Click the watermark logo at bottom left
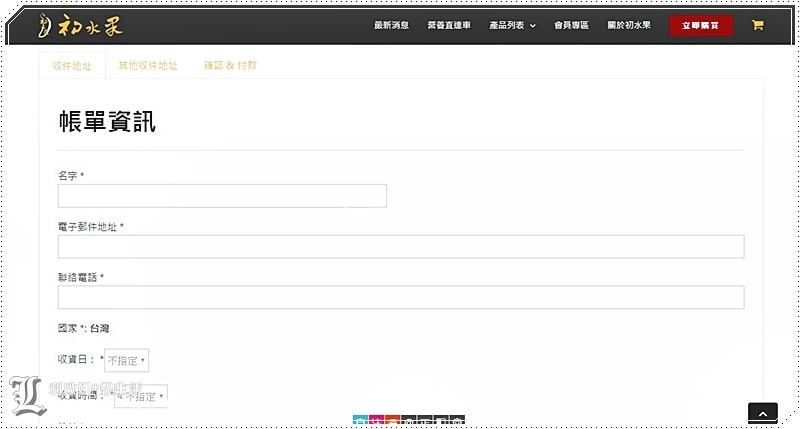 pyautogui.click(x=30, y=396)
